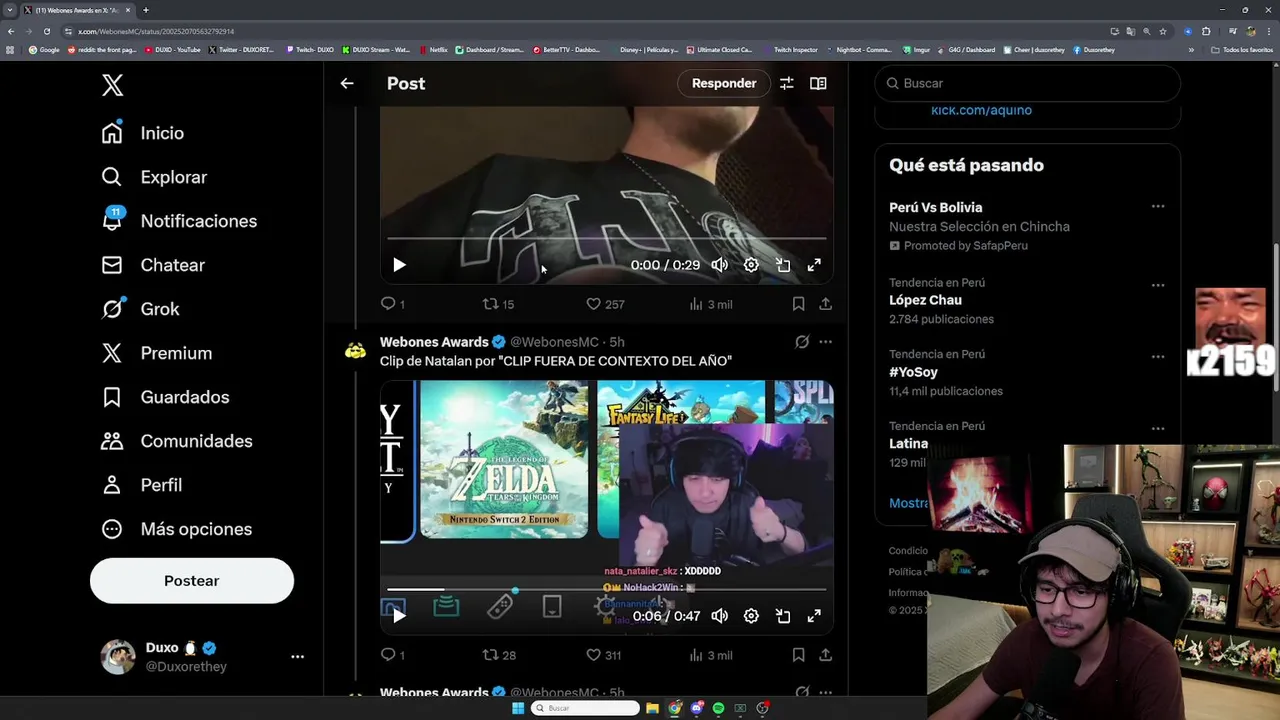The height and width of the screenshot is (720, 1280).
Task: Like the post with 311 likes
Action: point(604,655)
